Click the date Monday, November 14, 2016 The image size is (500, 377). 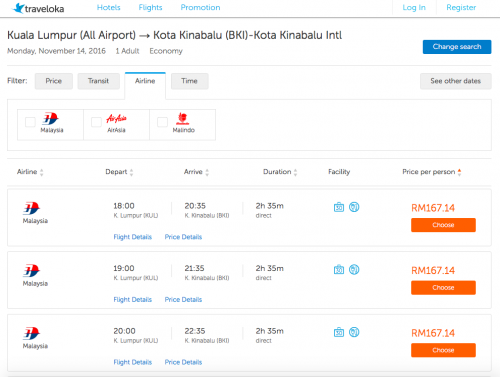56,51
